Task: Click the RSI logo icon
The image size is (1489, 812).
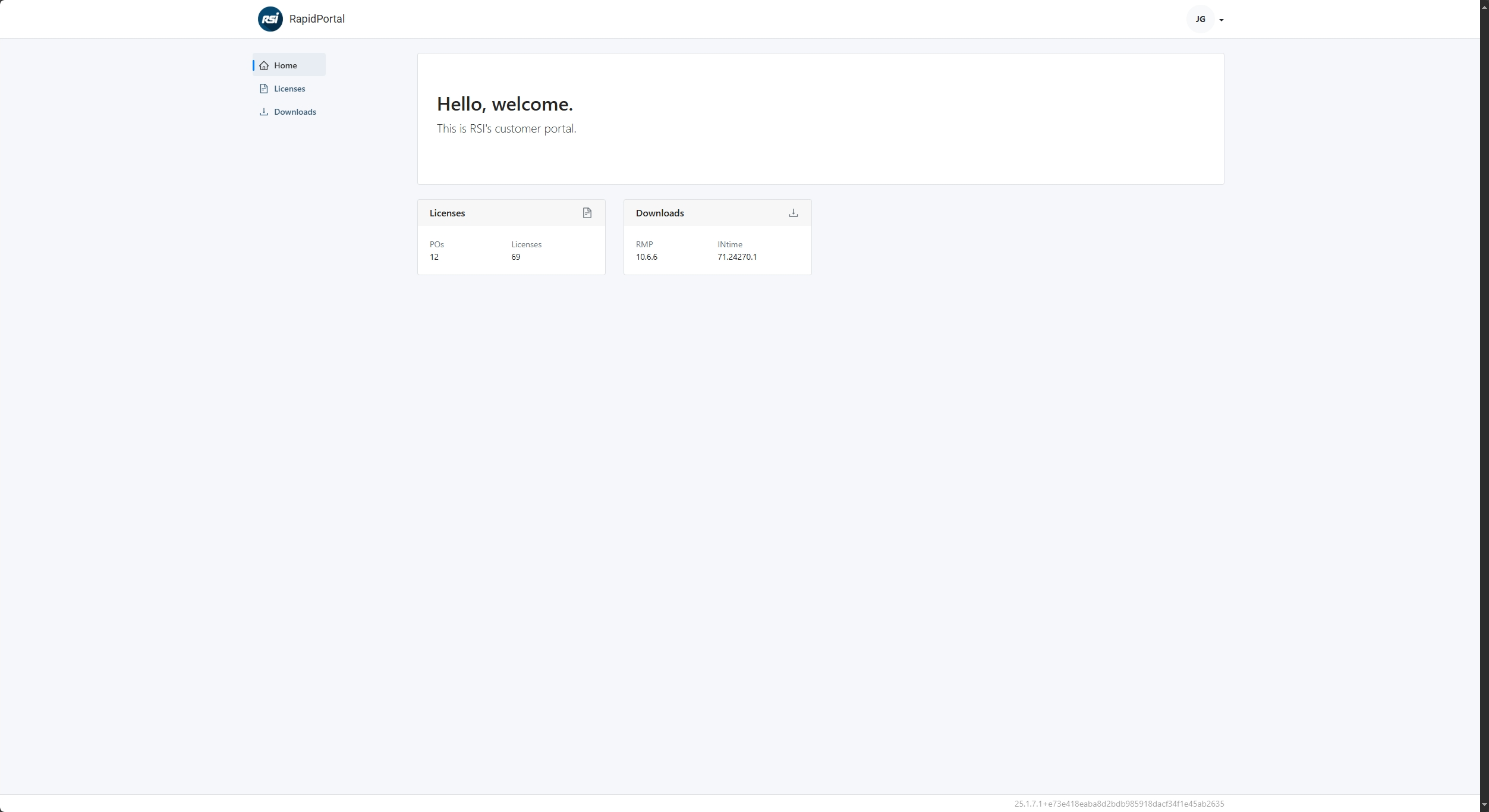Action: coord(270,19)
